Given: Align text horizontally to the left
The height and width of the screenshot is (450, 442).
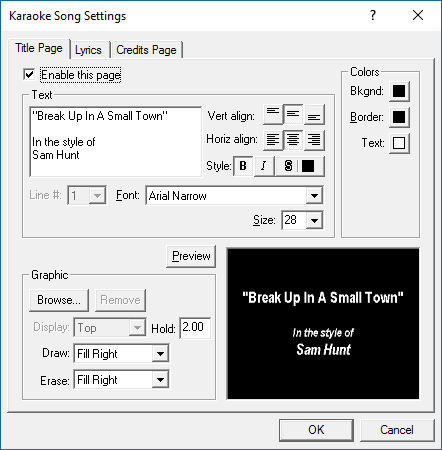Looking at the screenshot, I should [273, 140].
